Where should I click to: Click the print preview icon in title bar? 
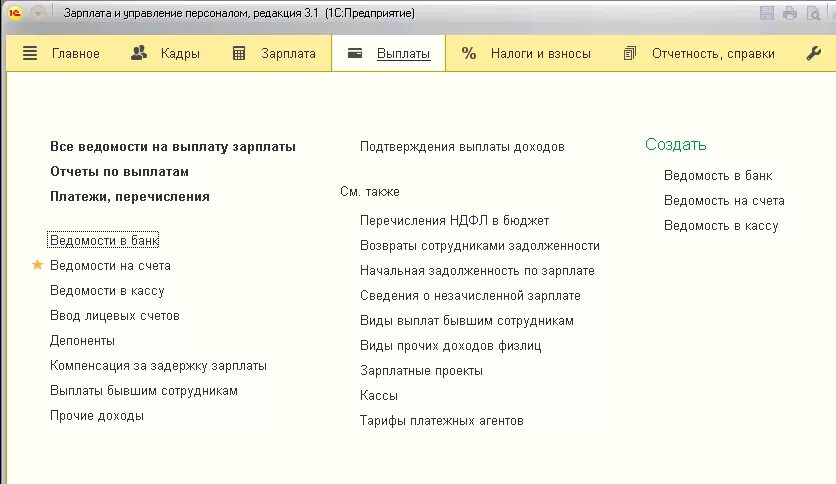pos(814,13)
